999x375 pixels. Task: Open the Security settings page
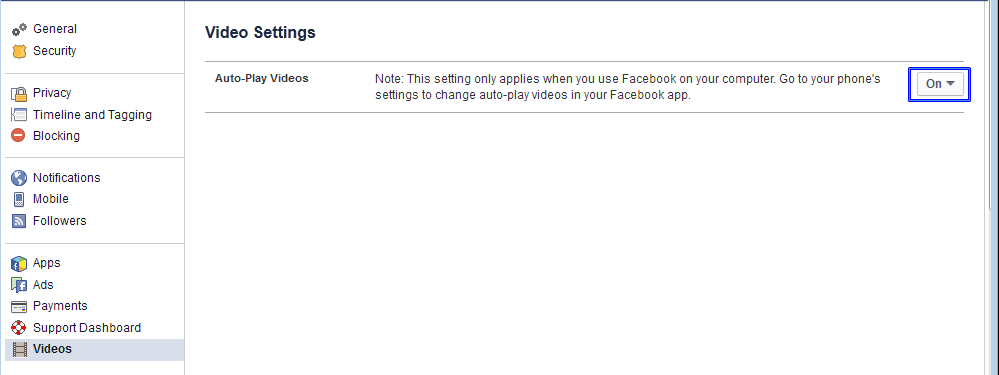[x=54, y=50]
